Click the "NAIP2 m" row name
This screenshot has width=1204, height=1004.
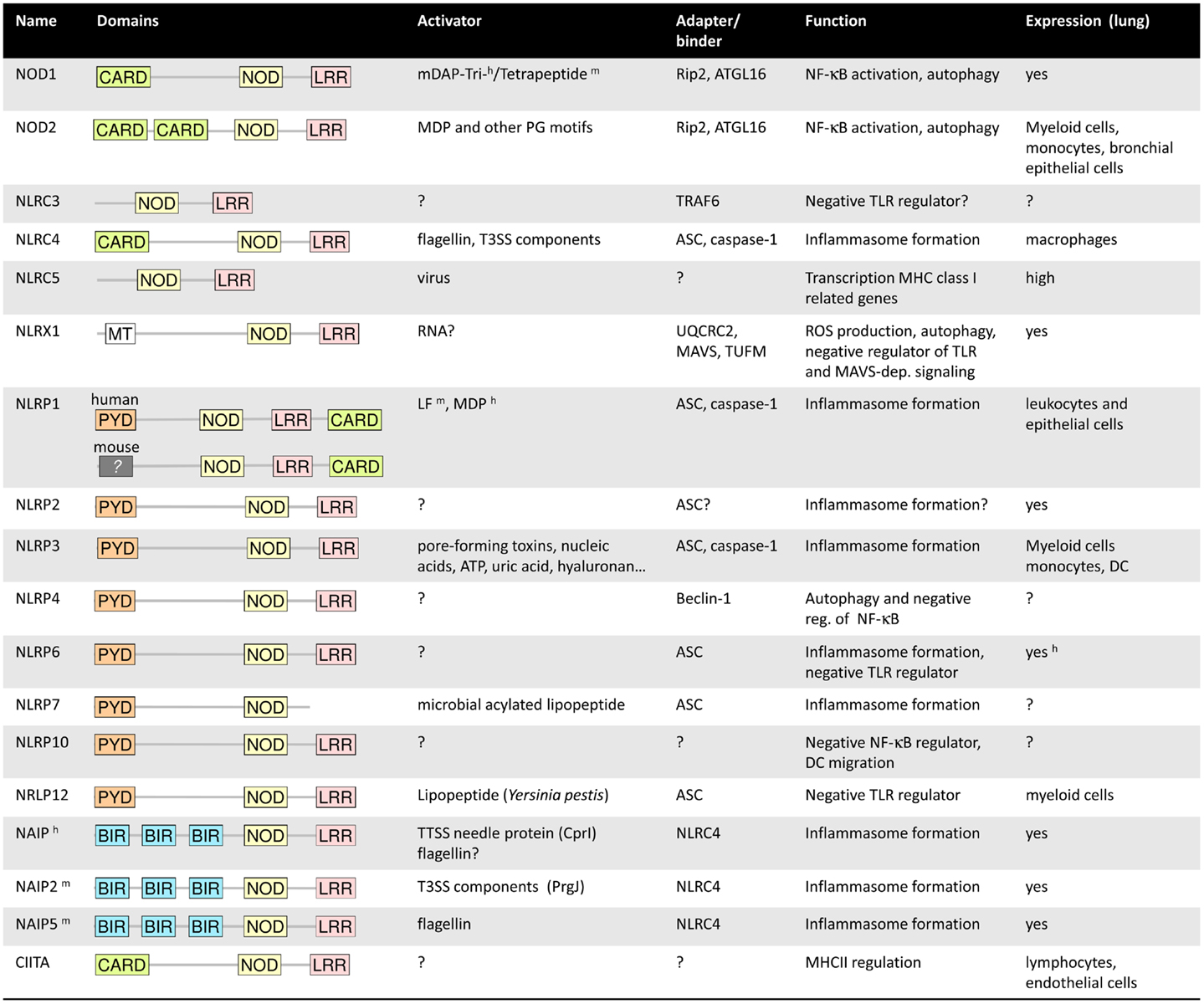point(43,886)
